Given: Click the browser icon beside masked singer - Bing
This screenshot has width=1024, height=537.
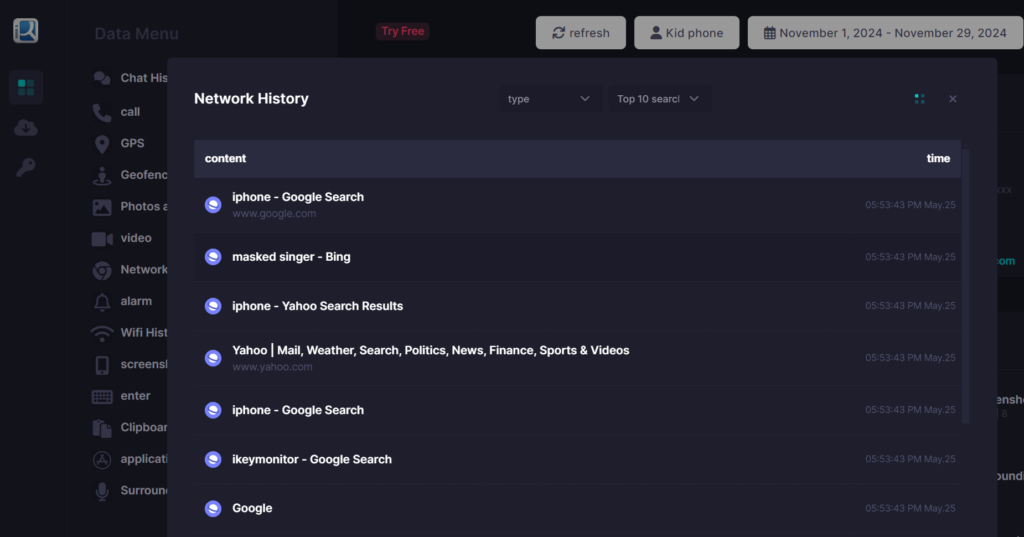Looking at the screenshot, I should tap(213, 257).
